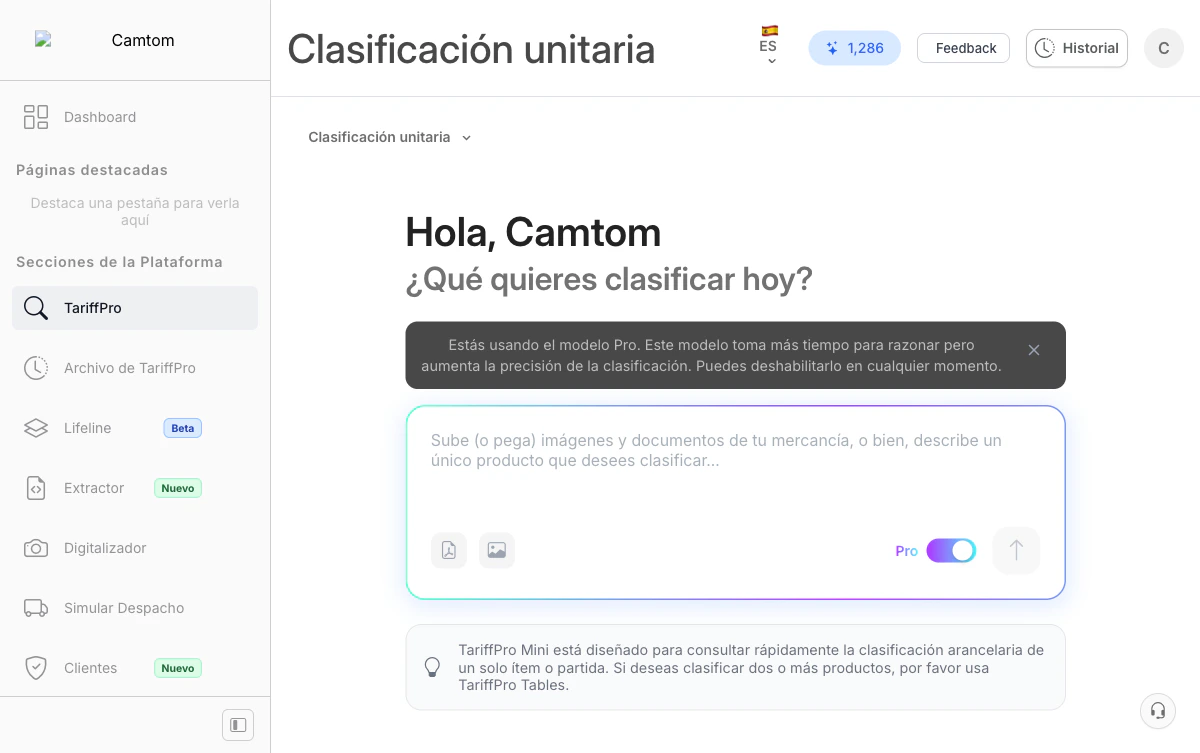Send Feedback about the platform
The height and width of the screenshot is (753, 1200).
(962, 47)
